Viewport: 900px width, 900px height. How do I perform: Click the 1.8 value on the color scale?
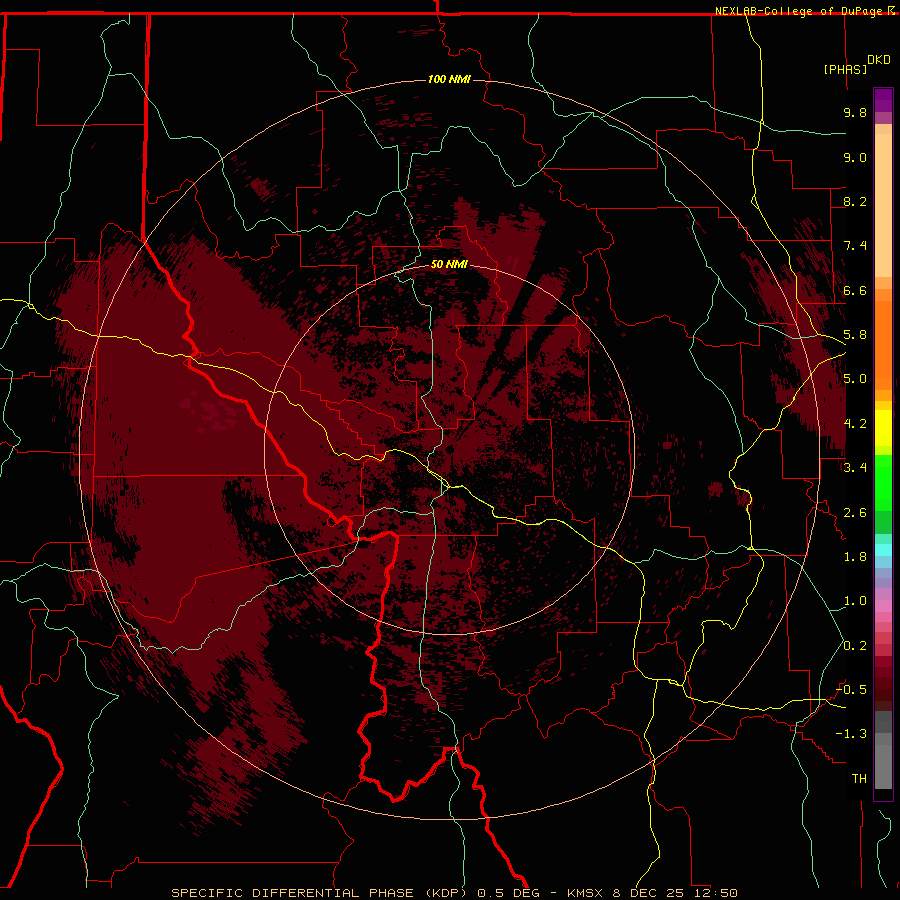[x=855, y=557]
